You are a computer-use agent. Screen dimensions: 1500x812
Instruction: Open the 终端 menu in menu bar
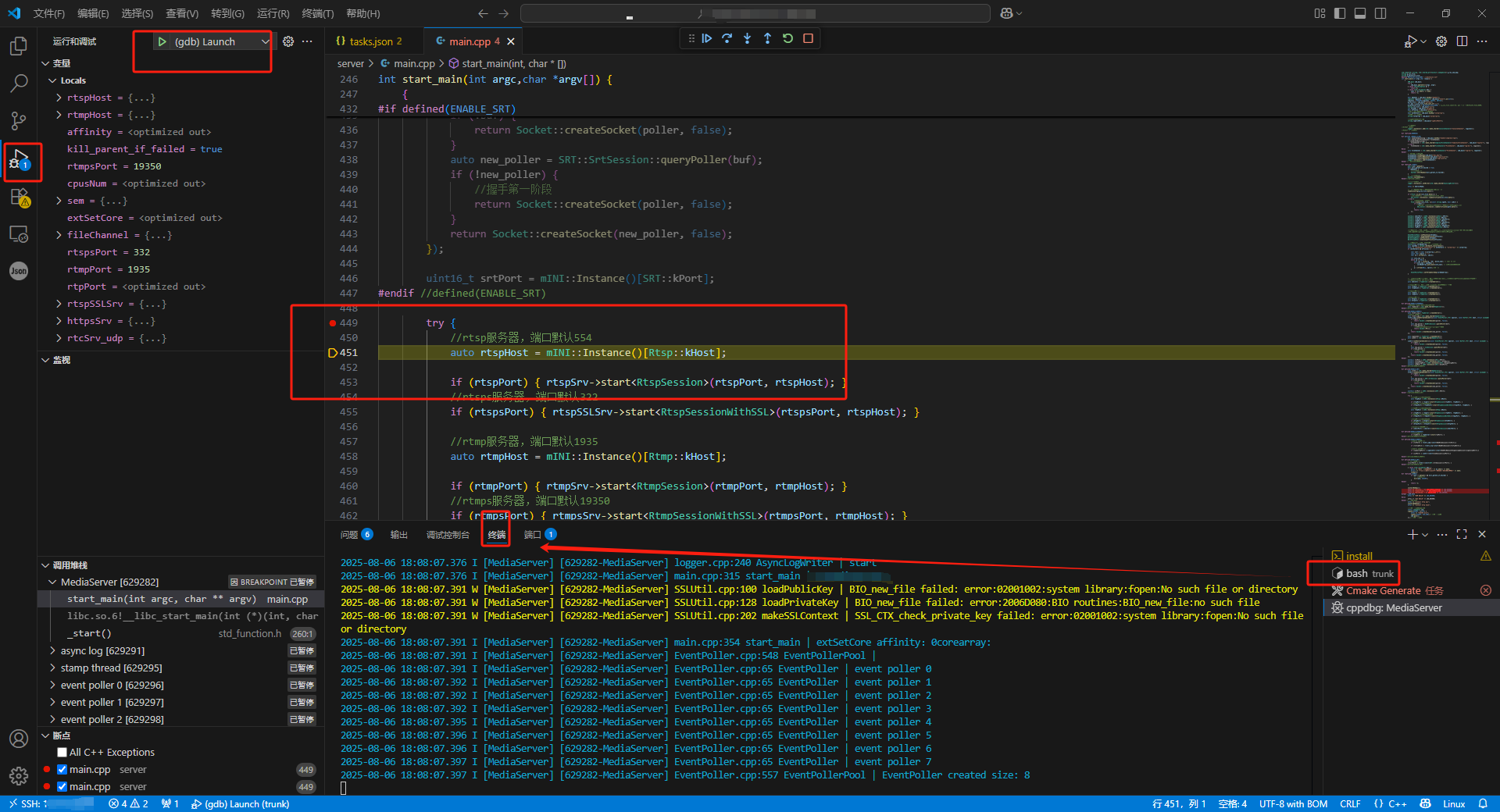coord(317,13)
